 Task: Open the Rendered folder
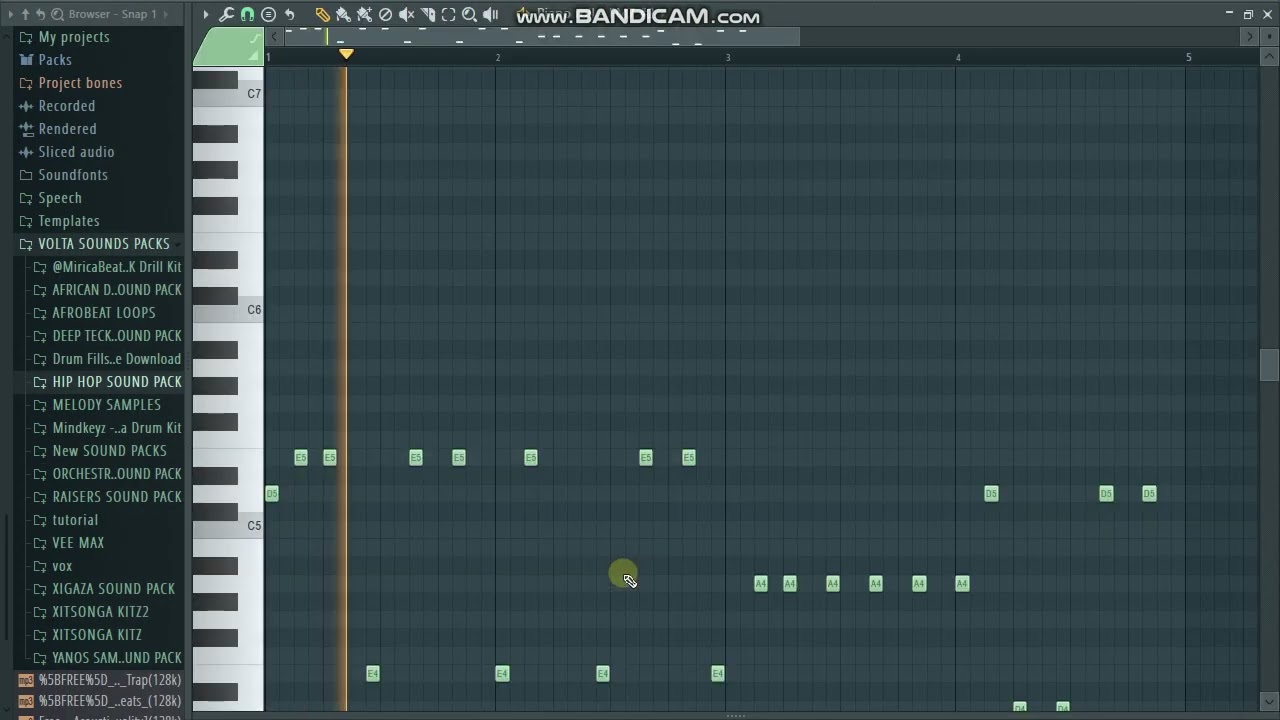[65, 129]
